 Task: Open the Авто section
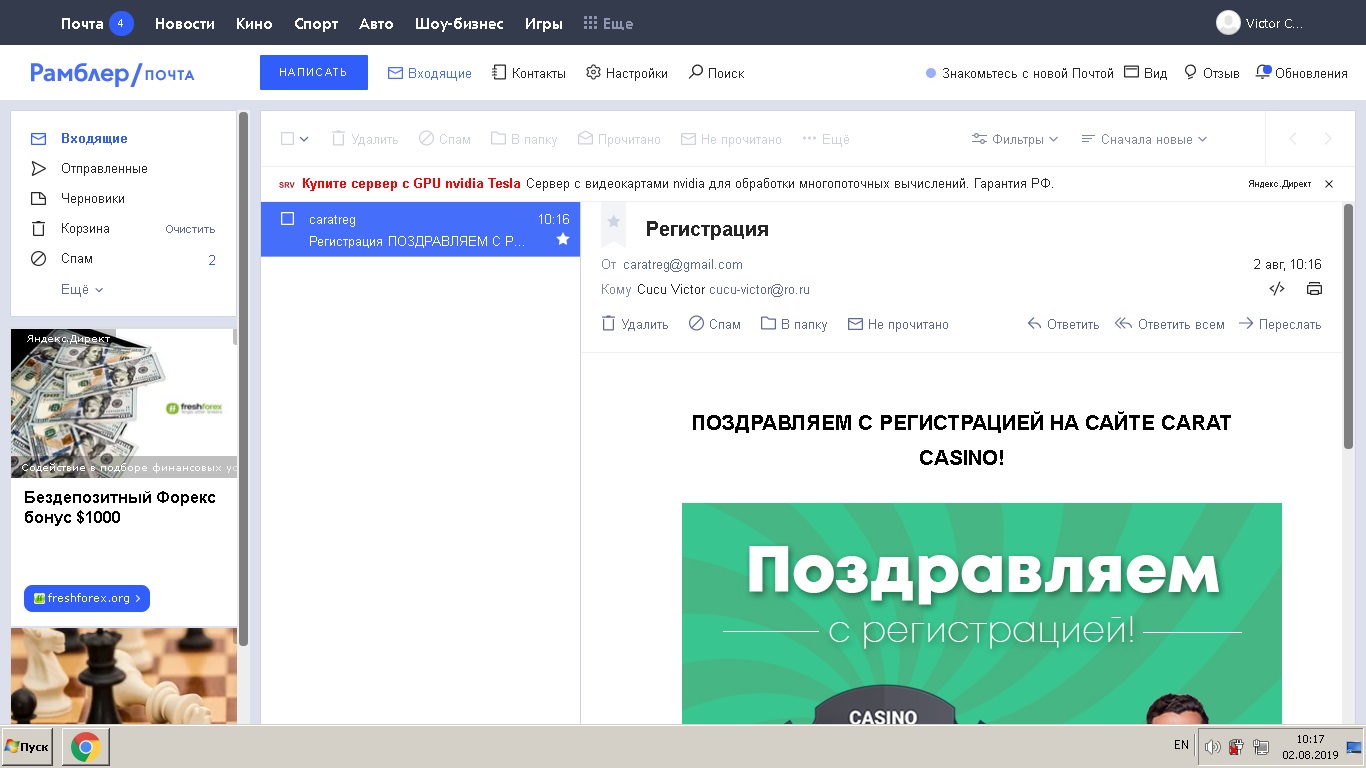[x=376, y=23]
